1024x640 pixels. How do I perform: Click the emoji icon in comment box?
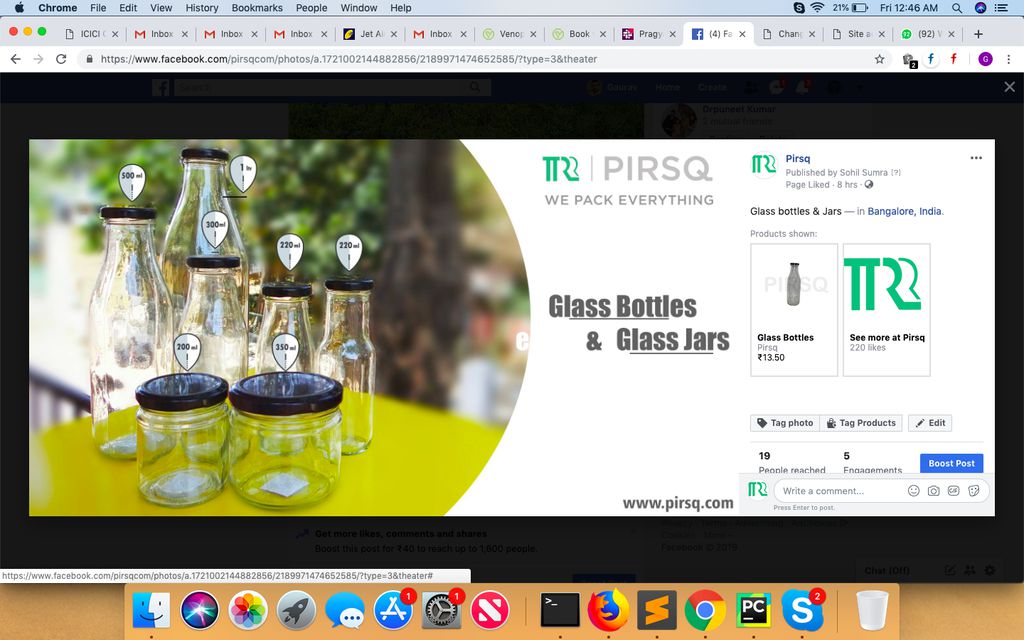(914, 490)
